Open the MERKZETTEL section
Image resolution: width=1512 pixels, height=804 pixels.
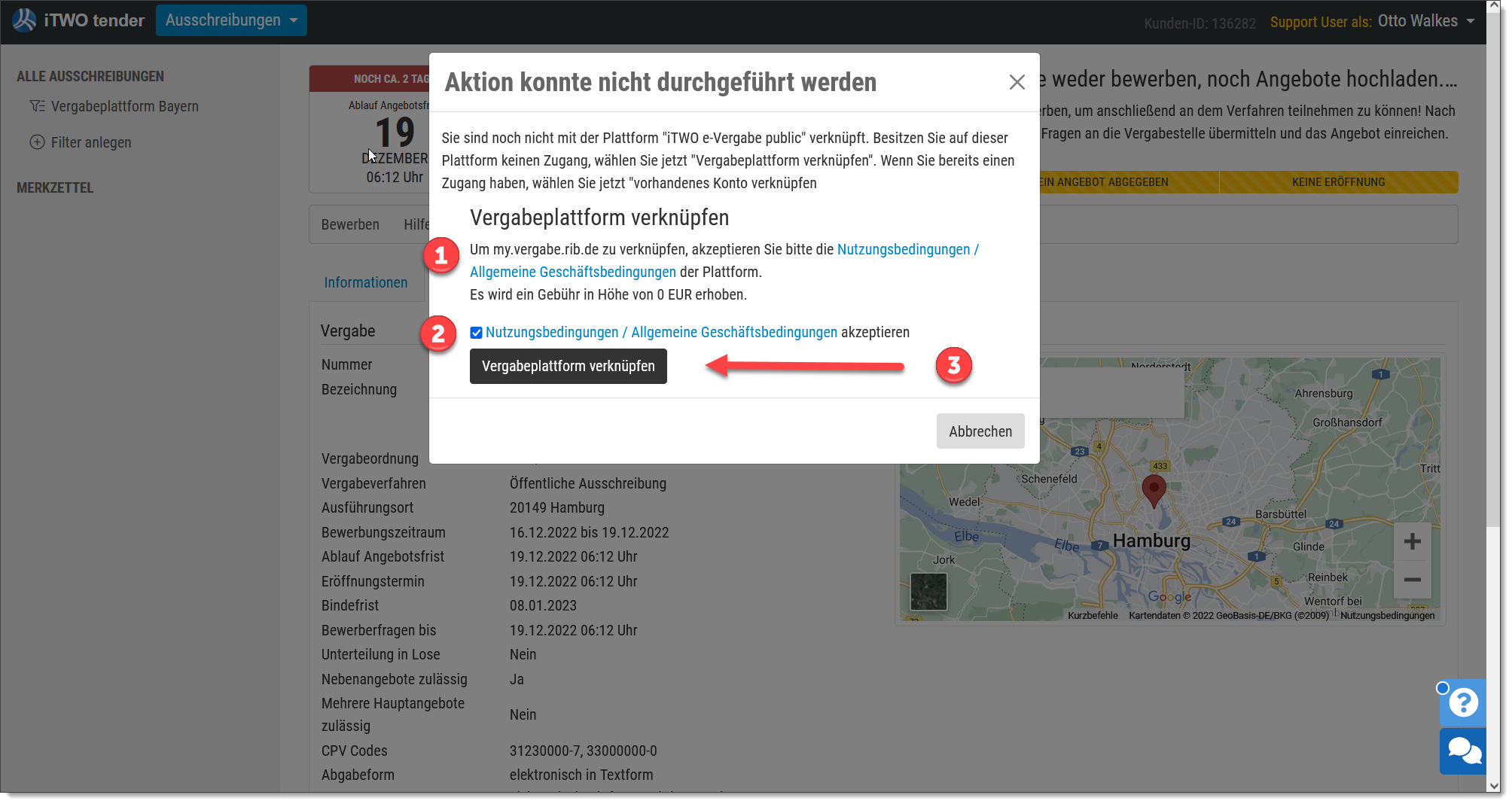(x=55, y=187)
